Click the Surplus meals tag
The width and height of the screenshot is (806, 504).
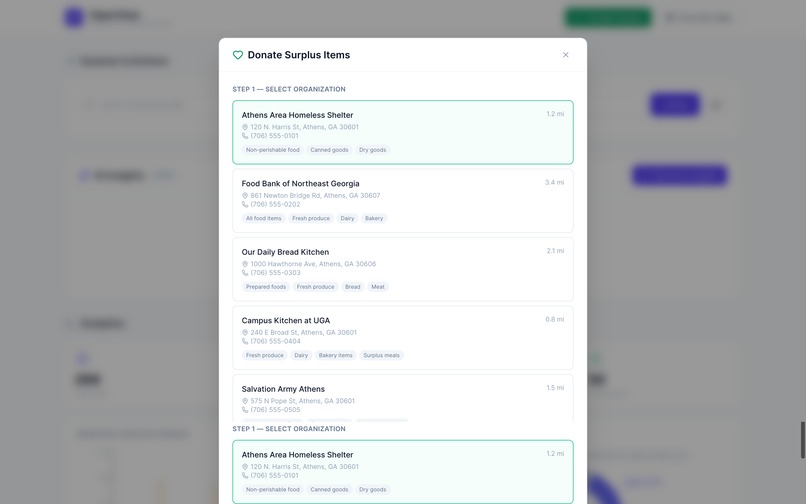point(381,355)
